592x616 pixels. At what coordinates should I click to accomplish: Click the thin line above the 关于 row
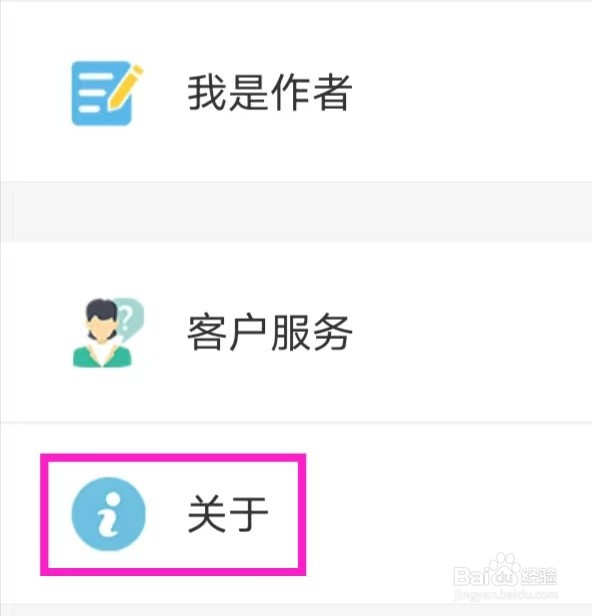[296, 422]
